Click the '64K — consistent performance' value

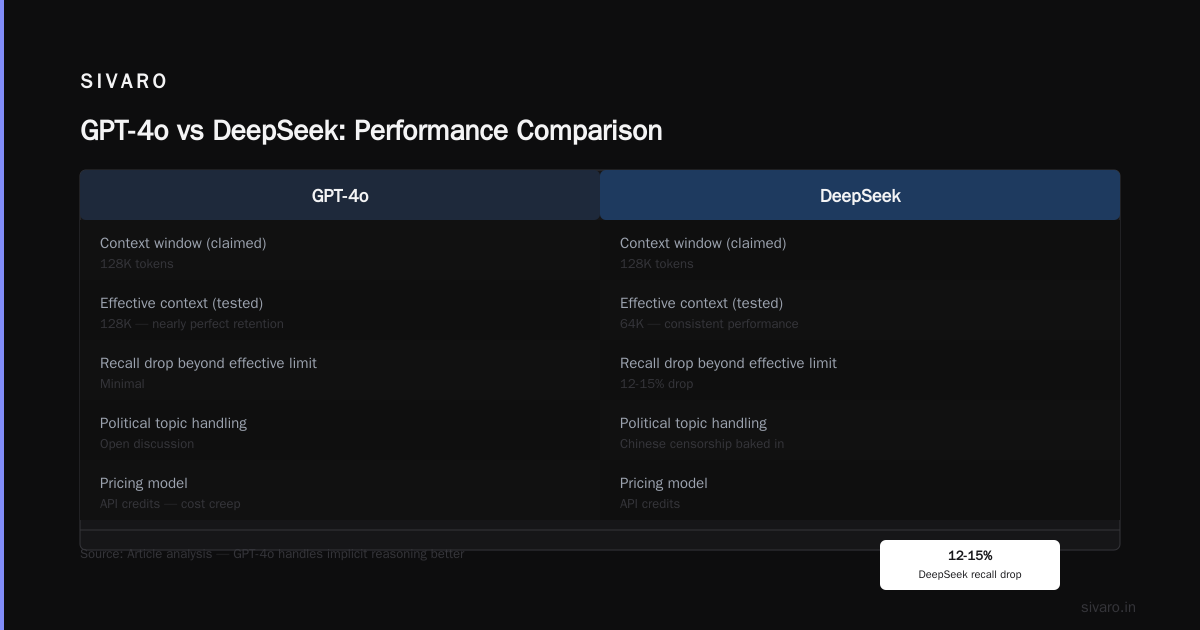(709, 324)
